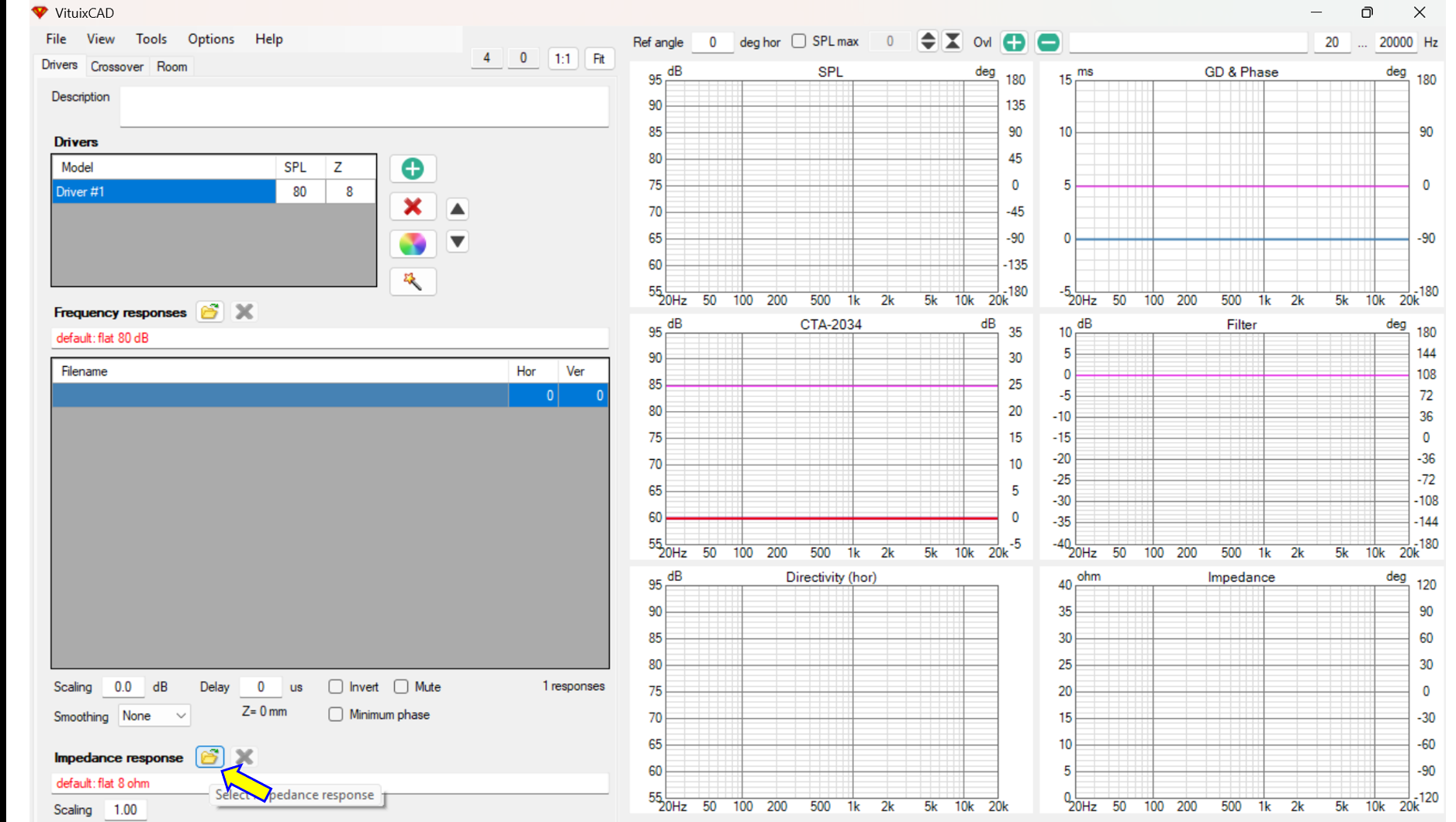Viewport: 1456px width, 822px height.
Task: Click the Impedance chart
Action: (1242, 691)
